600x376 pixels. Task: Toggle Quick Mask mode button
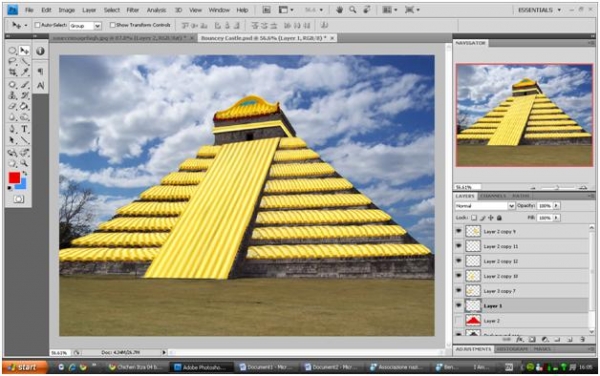click(x=18, y=199)
